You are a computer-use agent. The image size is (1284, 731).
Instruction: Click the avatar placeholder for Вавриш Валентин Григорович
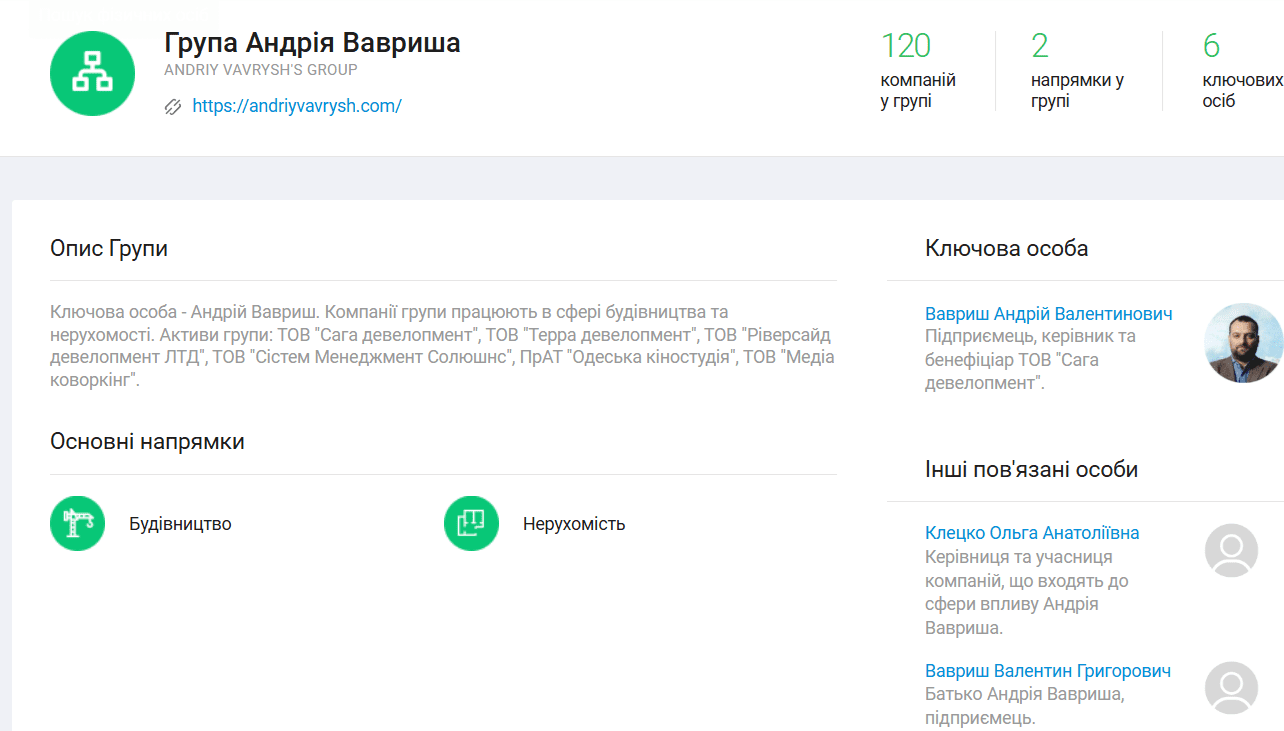coord(1231,688)
